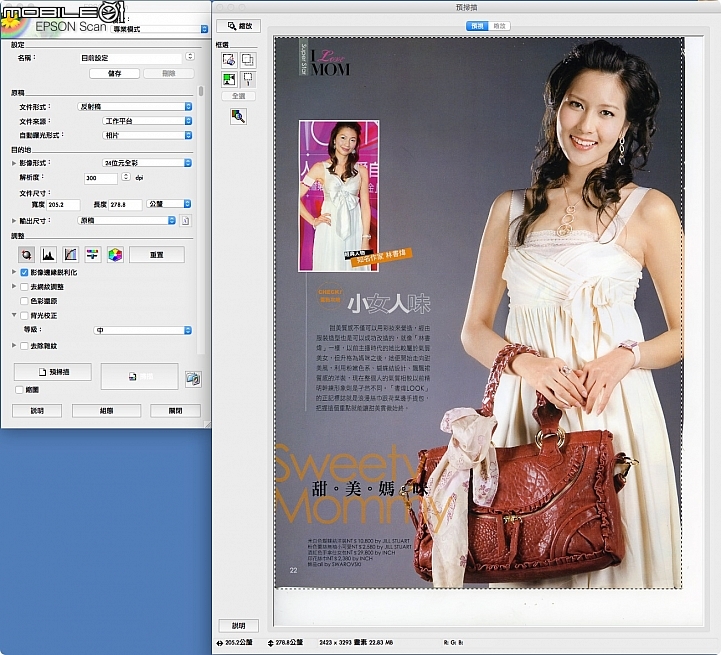
Task: Switch to the 預視 preview tab
Action: pyautogui.click(x=477, y=26)
